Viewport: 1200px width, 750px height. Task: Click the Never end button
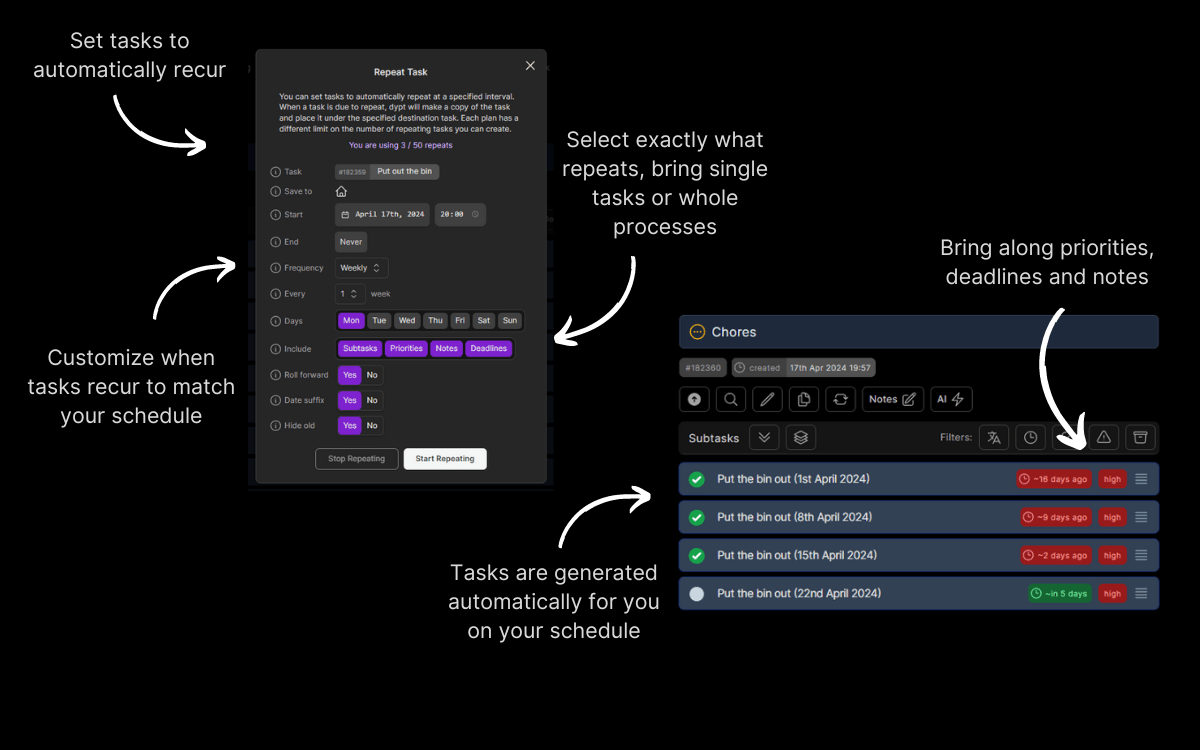(x=351, y=242)
